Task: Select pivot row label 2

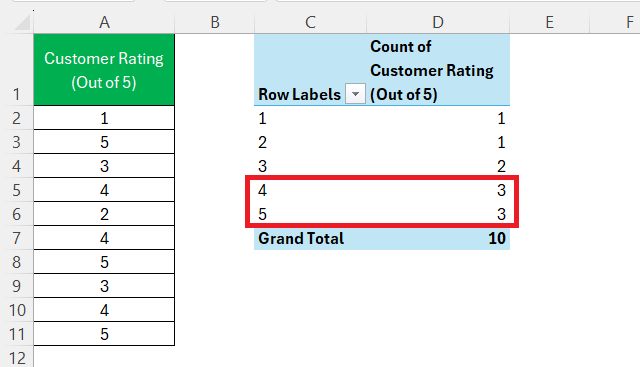Action: click(310, 142)
